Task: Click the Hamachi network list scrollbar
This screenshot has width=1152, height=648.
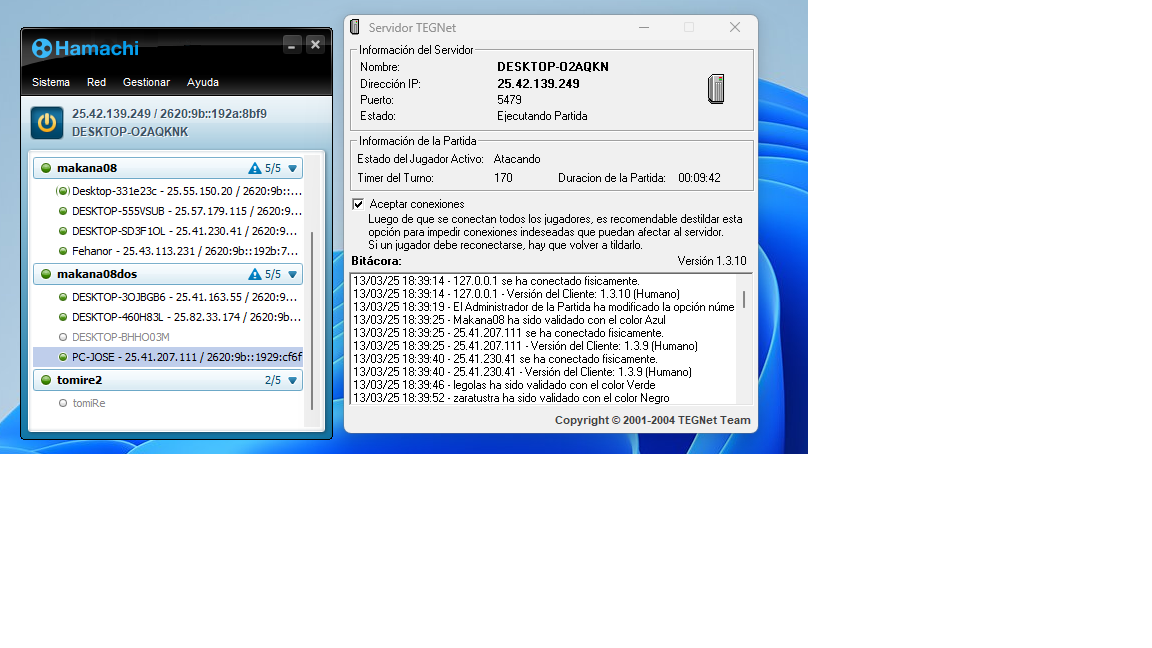Action: click(312, 320)
